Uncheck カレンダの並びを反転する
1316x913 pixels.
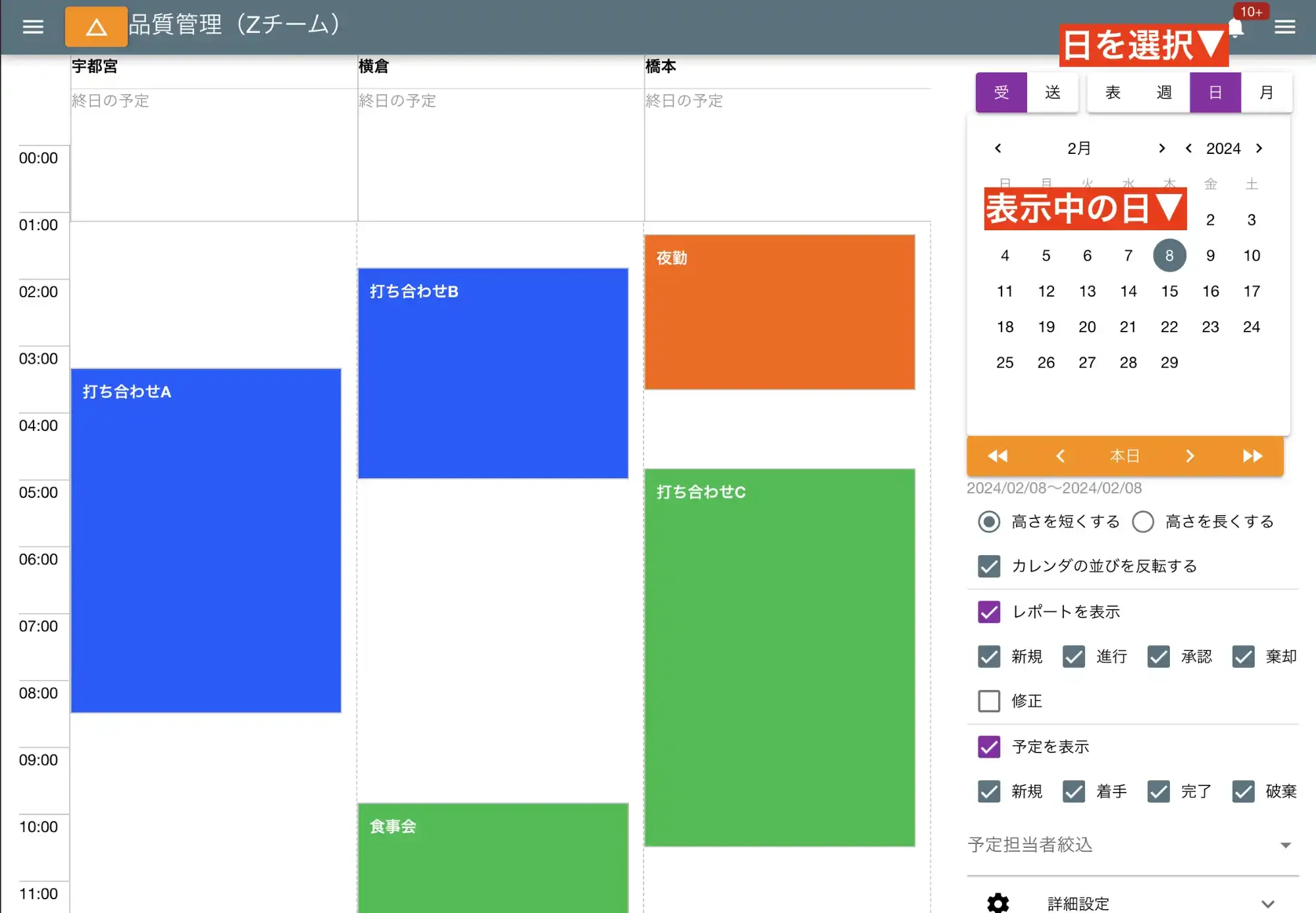tap(988, 566)
